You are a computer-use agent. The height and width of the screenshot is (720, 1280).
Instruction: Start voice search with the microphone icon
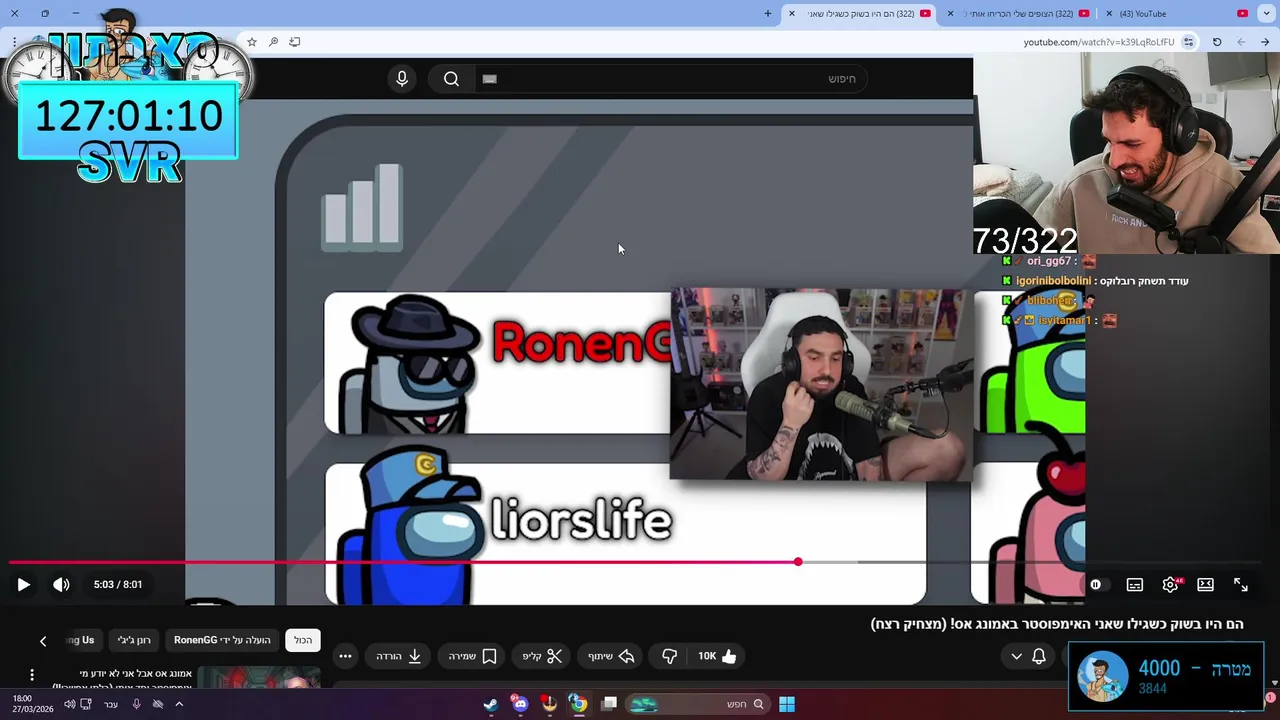[x=402, y=79]
